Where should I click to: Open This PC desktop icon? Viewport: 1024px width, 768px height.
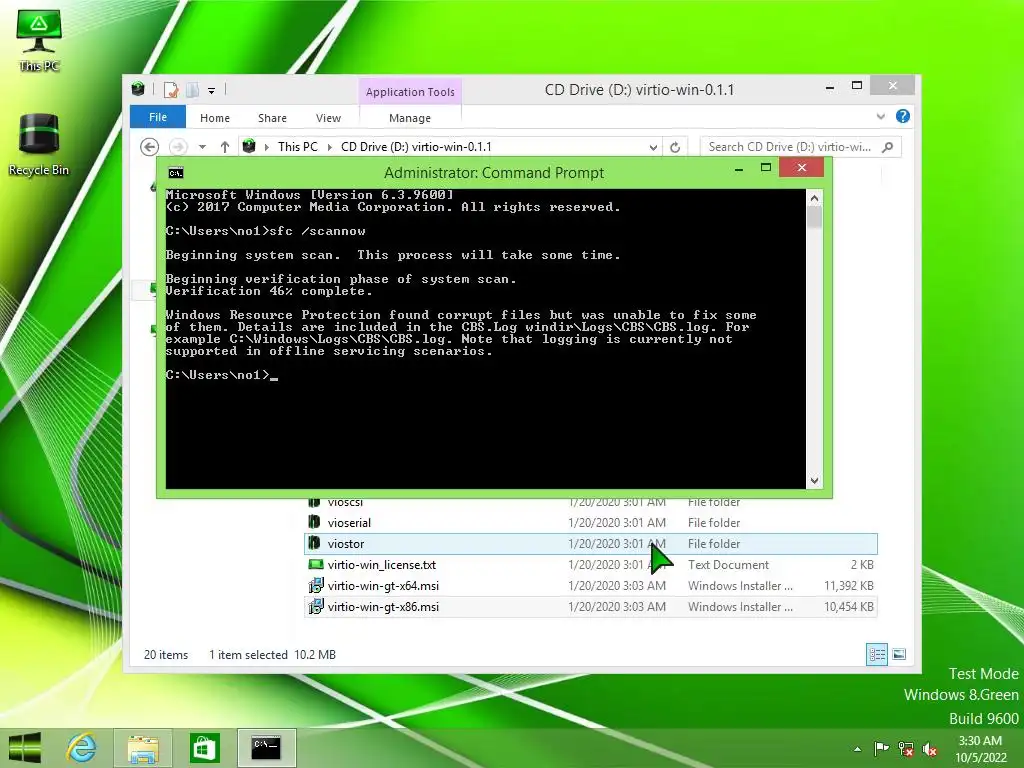tap(39, 40)
